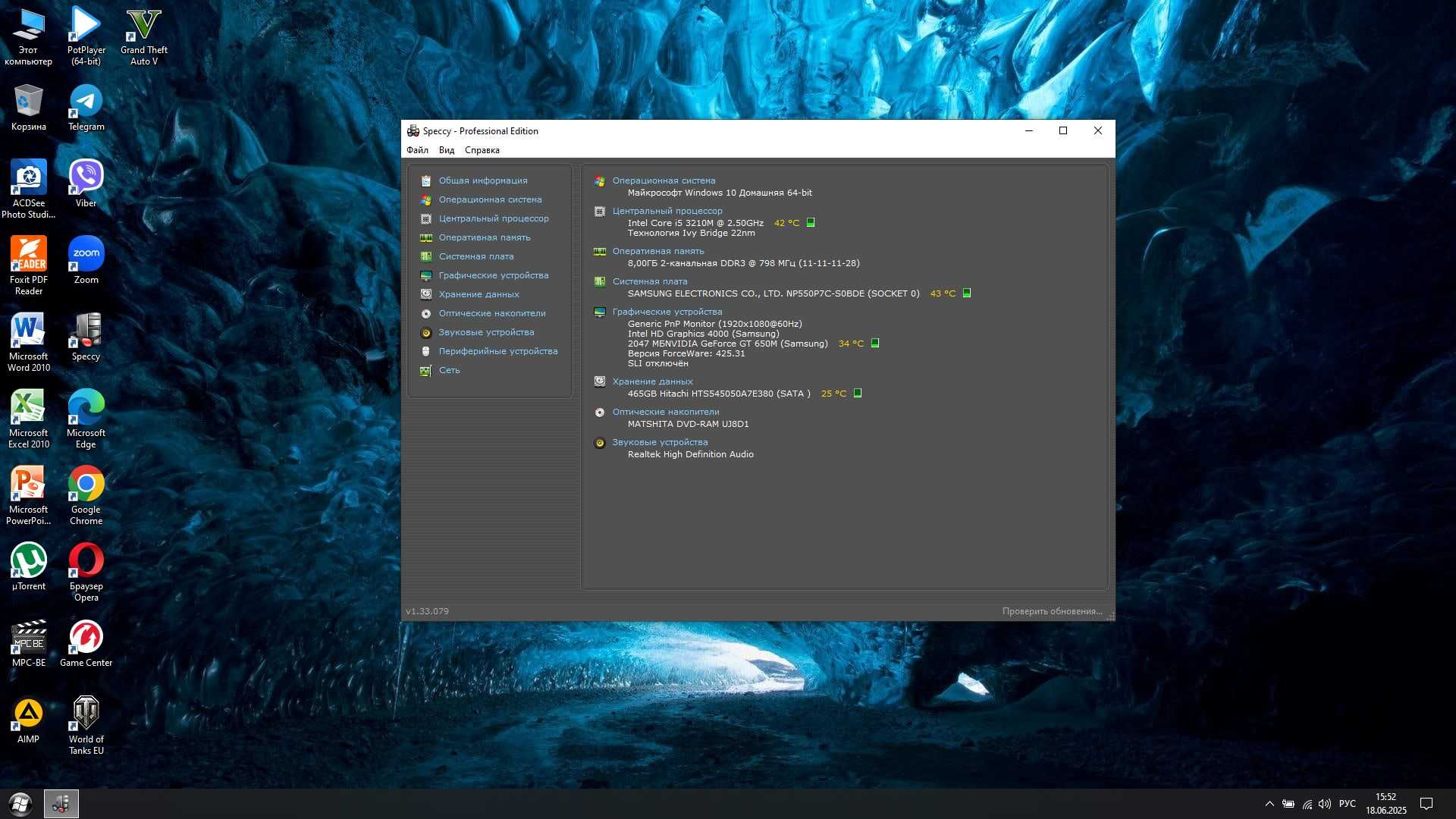
Task: Open the Справка menu in Speccy
Action: [482, 150]
